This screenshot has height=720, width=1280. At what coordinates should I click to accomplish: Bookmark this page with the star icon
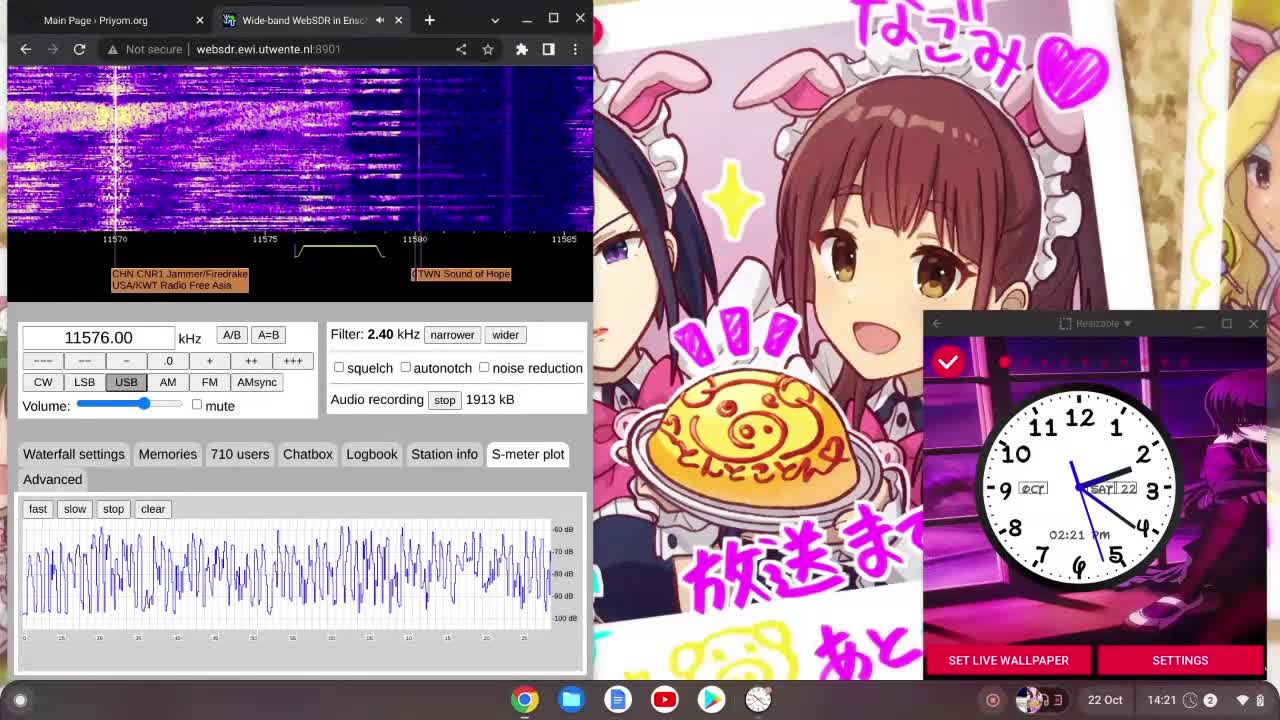(x=488, y=49)
